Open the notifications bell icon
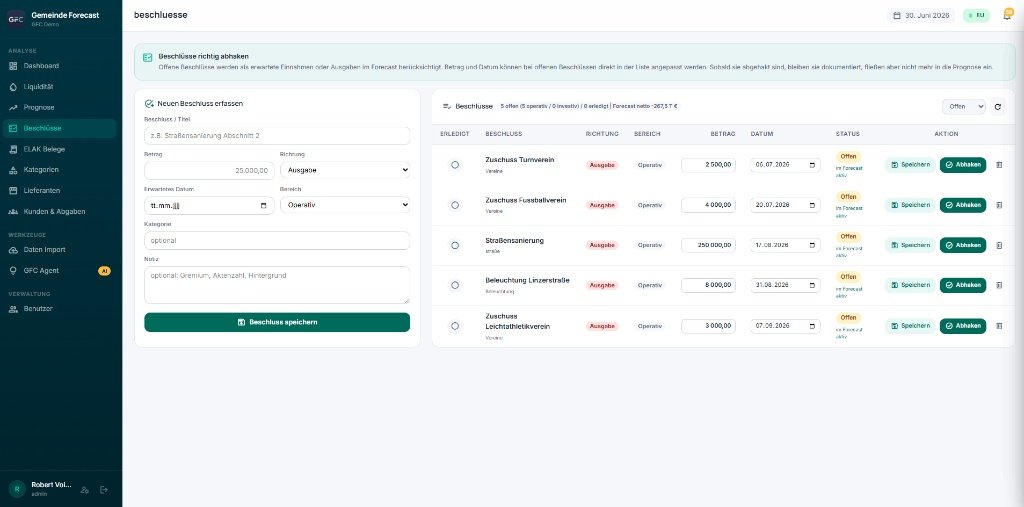Screen dimensions: 1024x507 point(1007,16)
